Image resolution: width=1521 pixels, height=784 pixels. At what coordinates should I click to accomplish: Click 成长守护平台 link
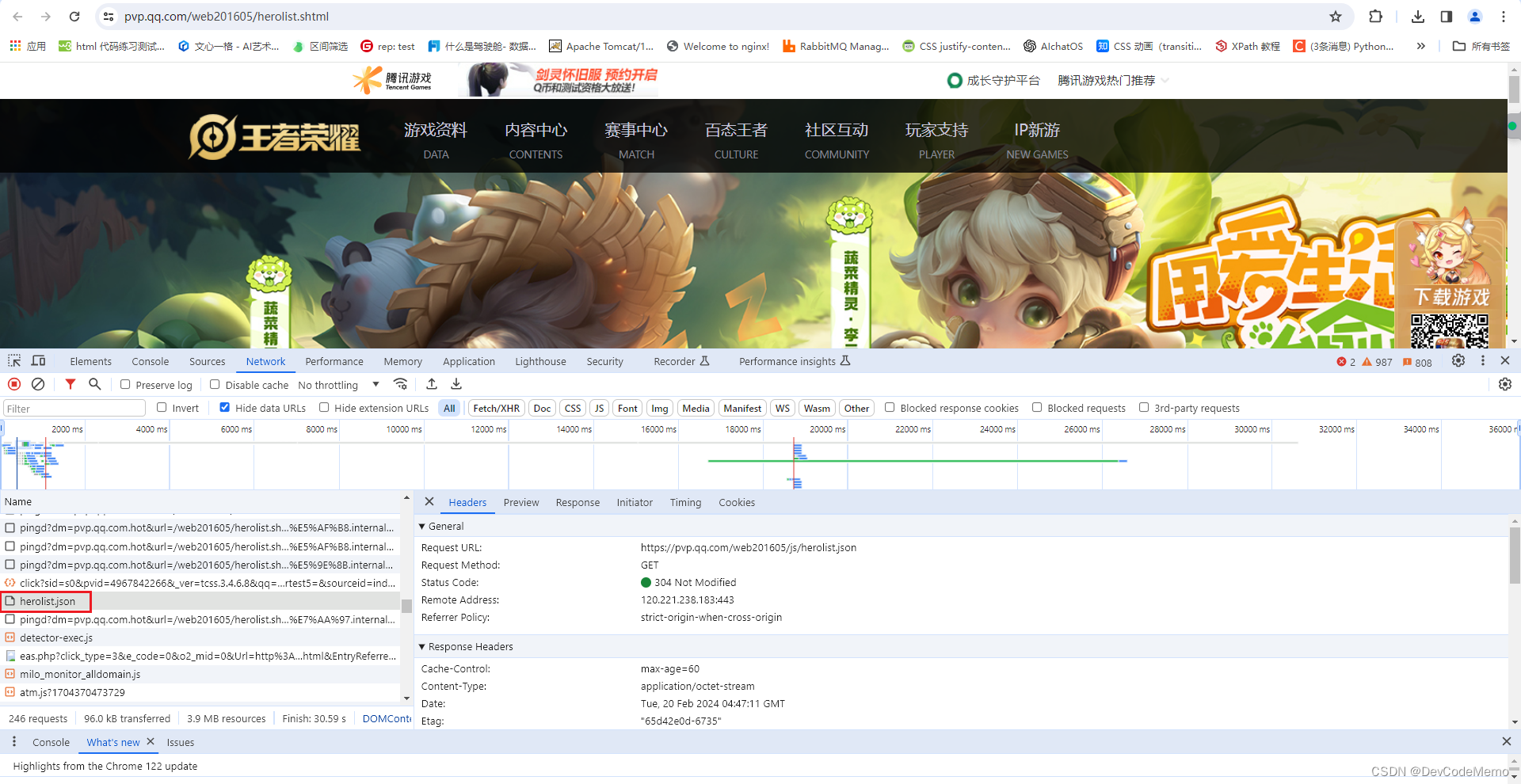point(994,81)
